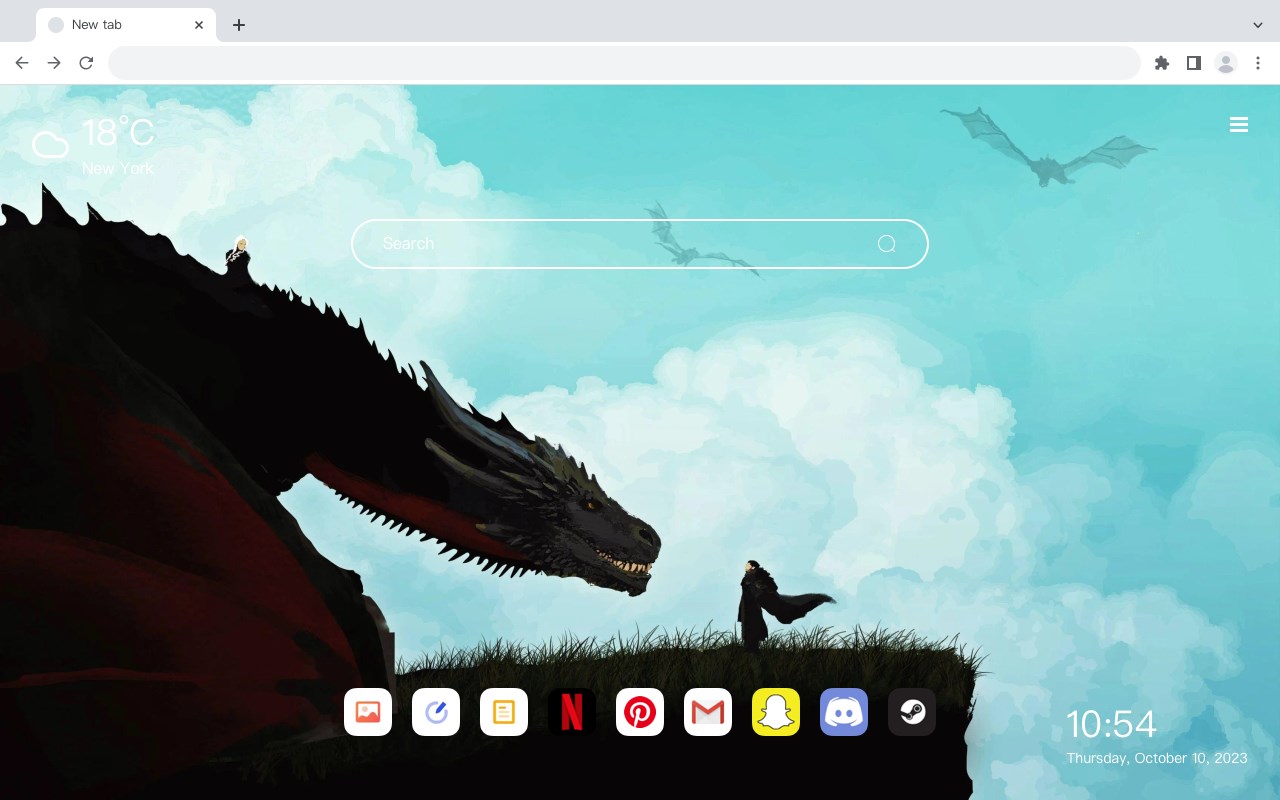Click the magnifier search icon in search bar

click(886, 244)
